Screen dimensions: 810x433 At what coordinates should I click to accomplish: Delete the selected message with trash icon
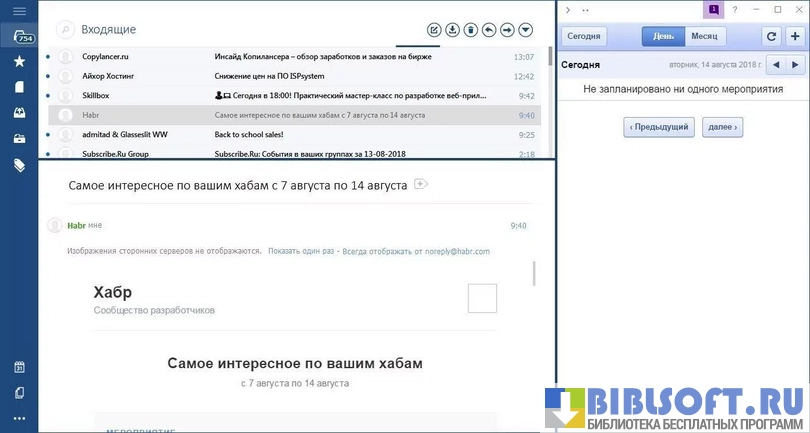tap(470, 30)
